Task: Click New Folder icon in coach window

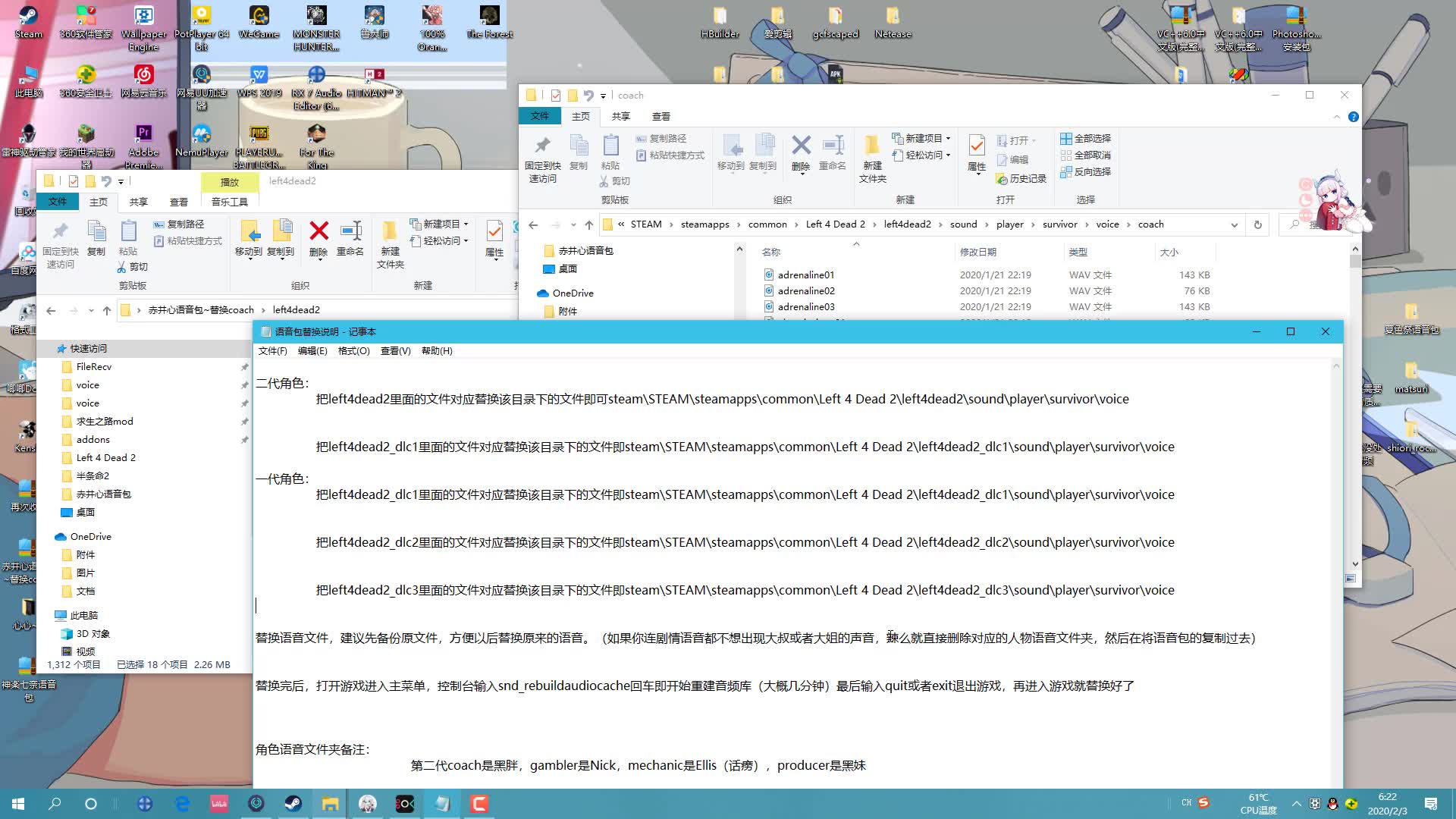Action: 873,159
